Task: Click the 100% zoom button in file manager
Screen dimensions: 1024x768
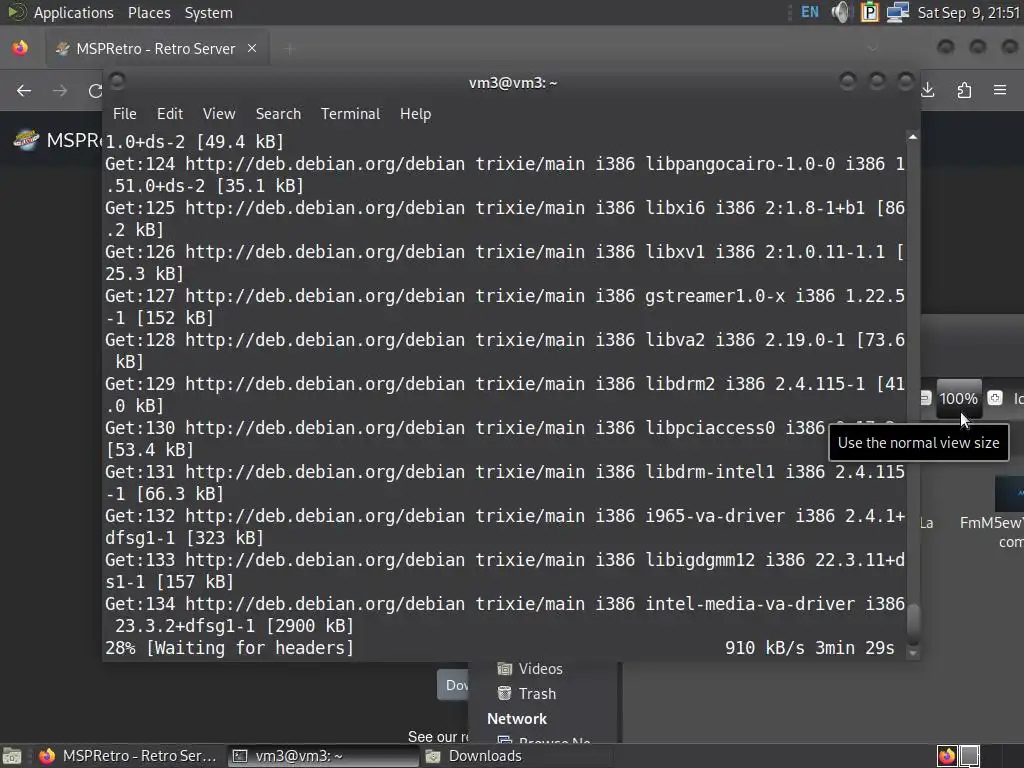Action: coord(959,398)
